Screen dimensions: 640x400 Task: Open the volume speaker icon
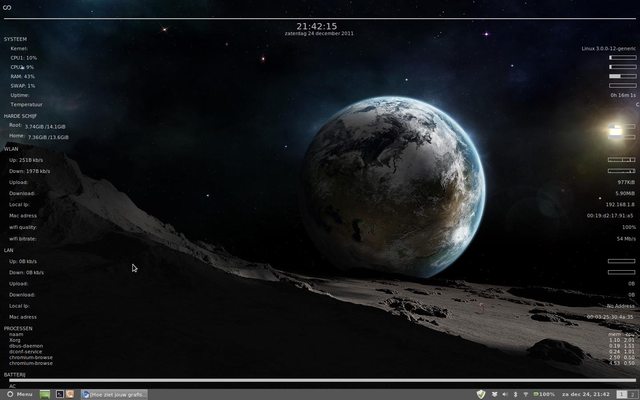point(505,394)
